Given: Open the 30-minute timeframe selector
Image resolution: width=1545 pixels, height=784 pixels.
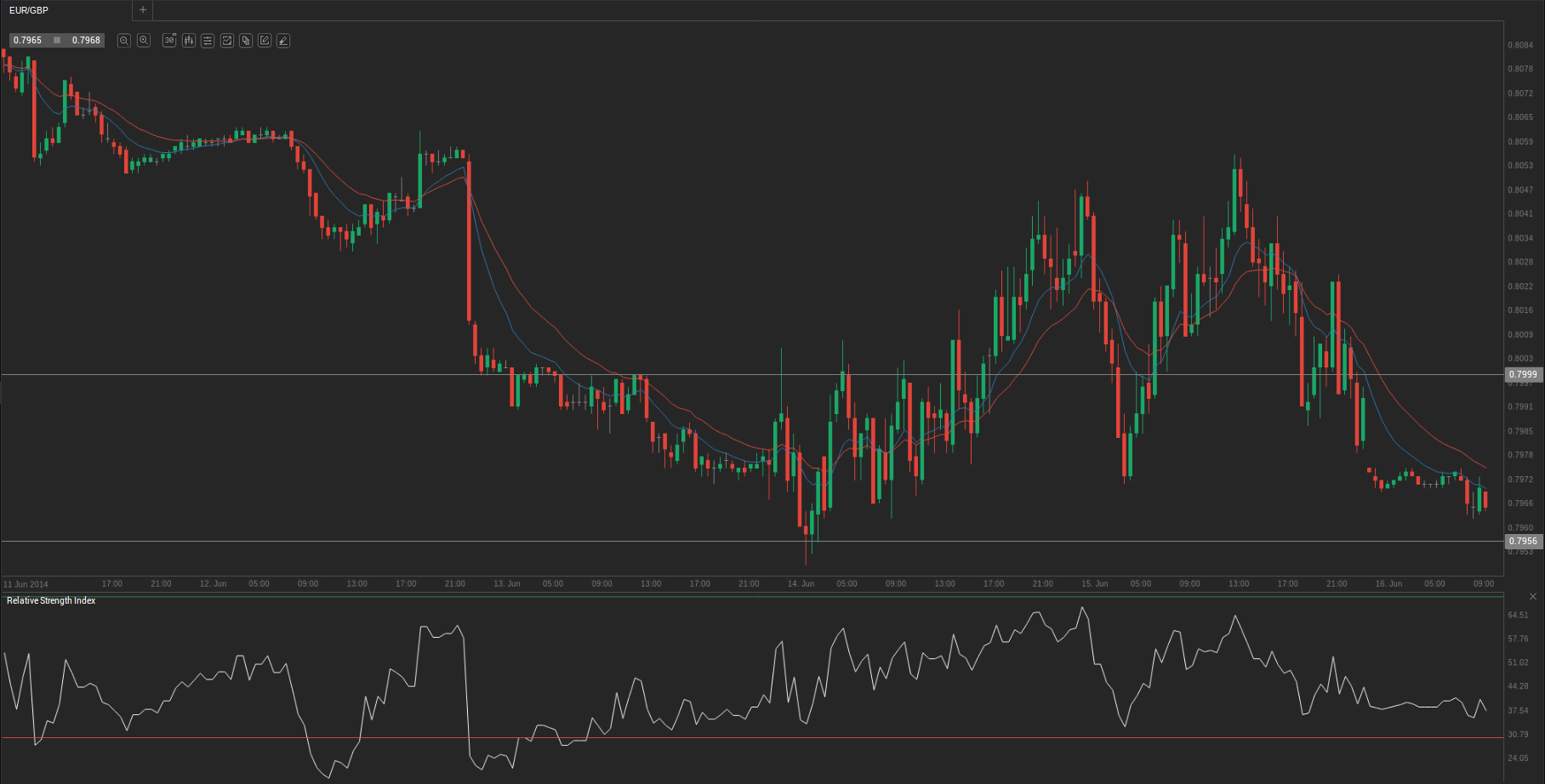Looking at the screenshot, I should tap(169, 41).
